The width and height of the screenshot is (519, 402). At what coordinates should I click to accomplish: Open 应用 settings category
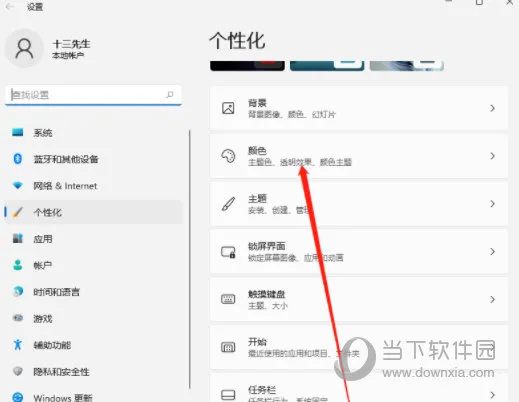(93, 239)
